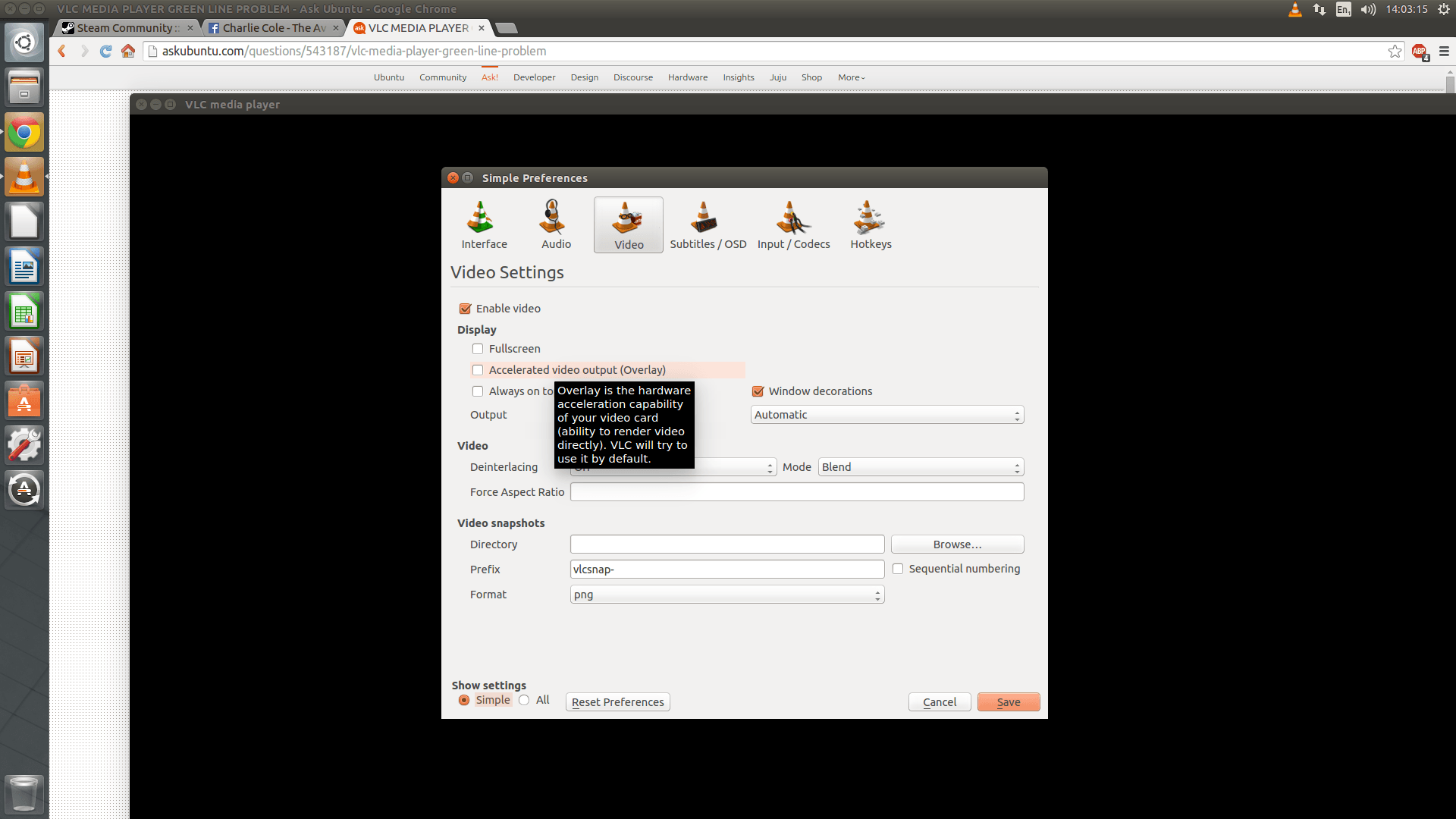The width and height of the screenshot is (1456, 819).
Task: Open the Insights link in navbar
Action: (x=739, y=77)
